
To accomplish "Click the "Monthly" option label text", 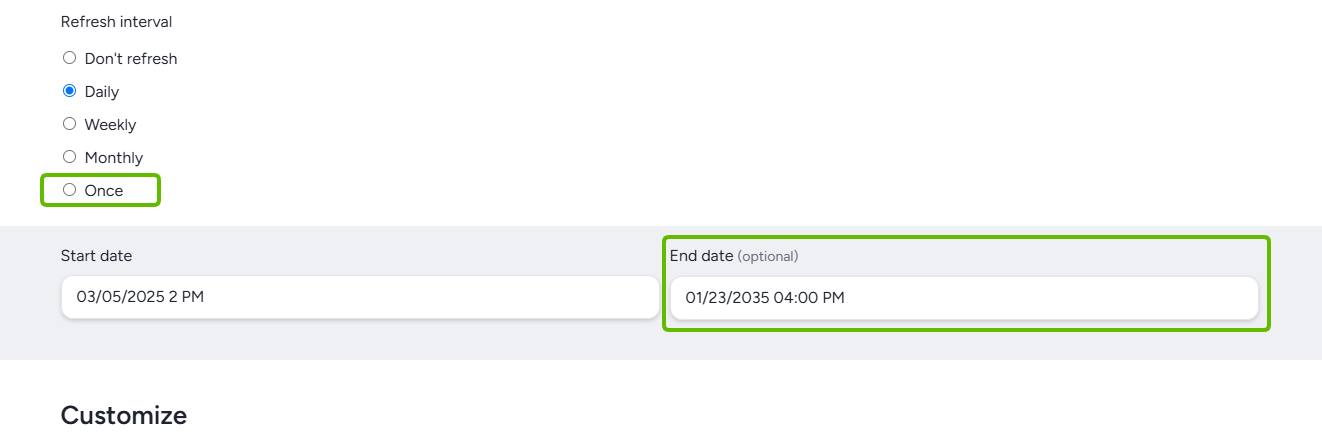I will click(x=114, y=158).
